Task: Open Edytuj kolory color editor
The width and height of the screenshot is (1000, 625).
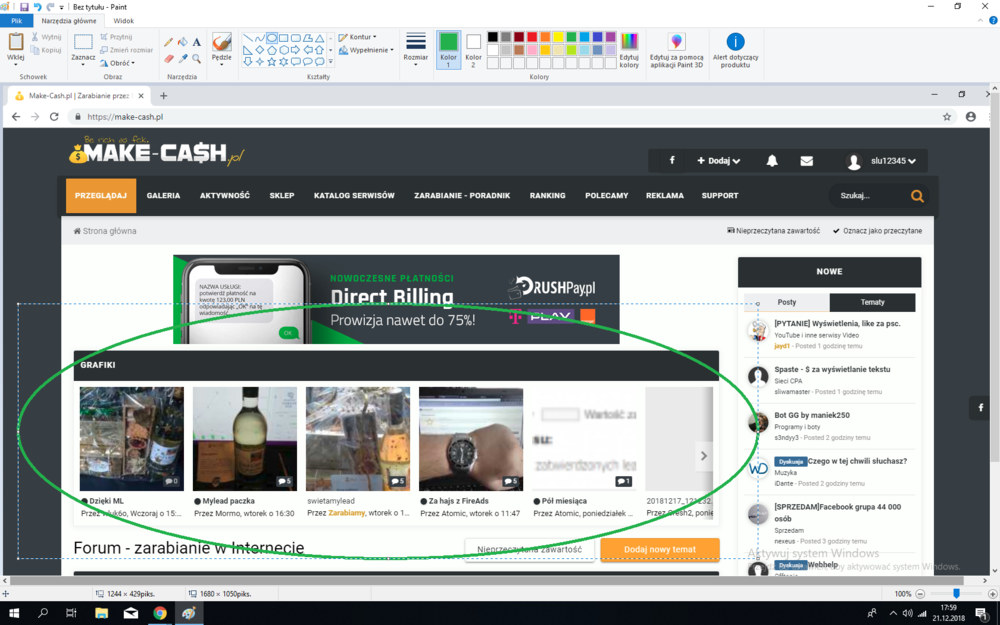Action: [x=629, y=49]
